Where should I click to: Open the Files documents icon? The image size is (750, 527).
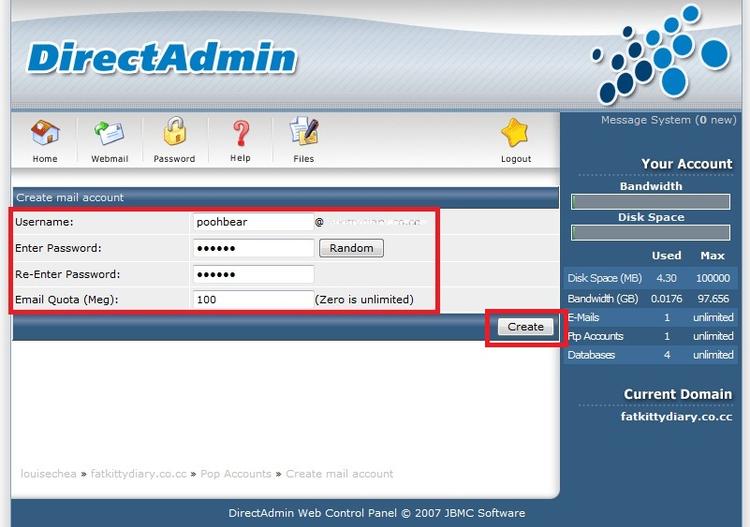coord(304,131)
